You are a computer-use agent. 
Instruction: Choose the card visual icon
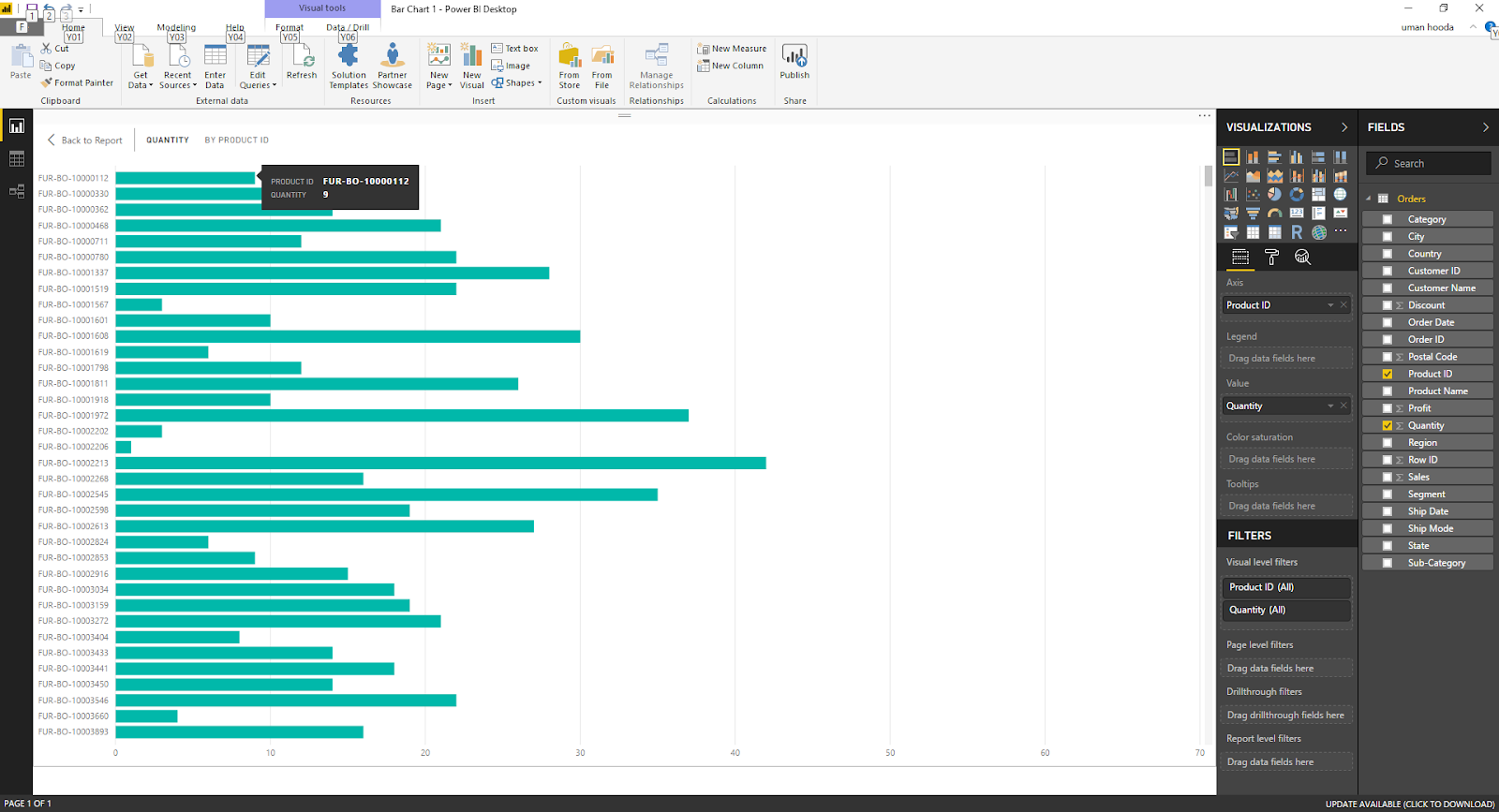click(x=1297, y=214)
